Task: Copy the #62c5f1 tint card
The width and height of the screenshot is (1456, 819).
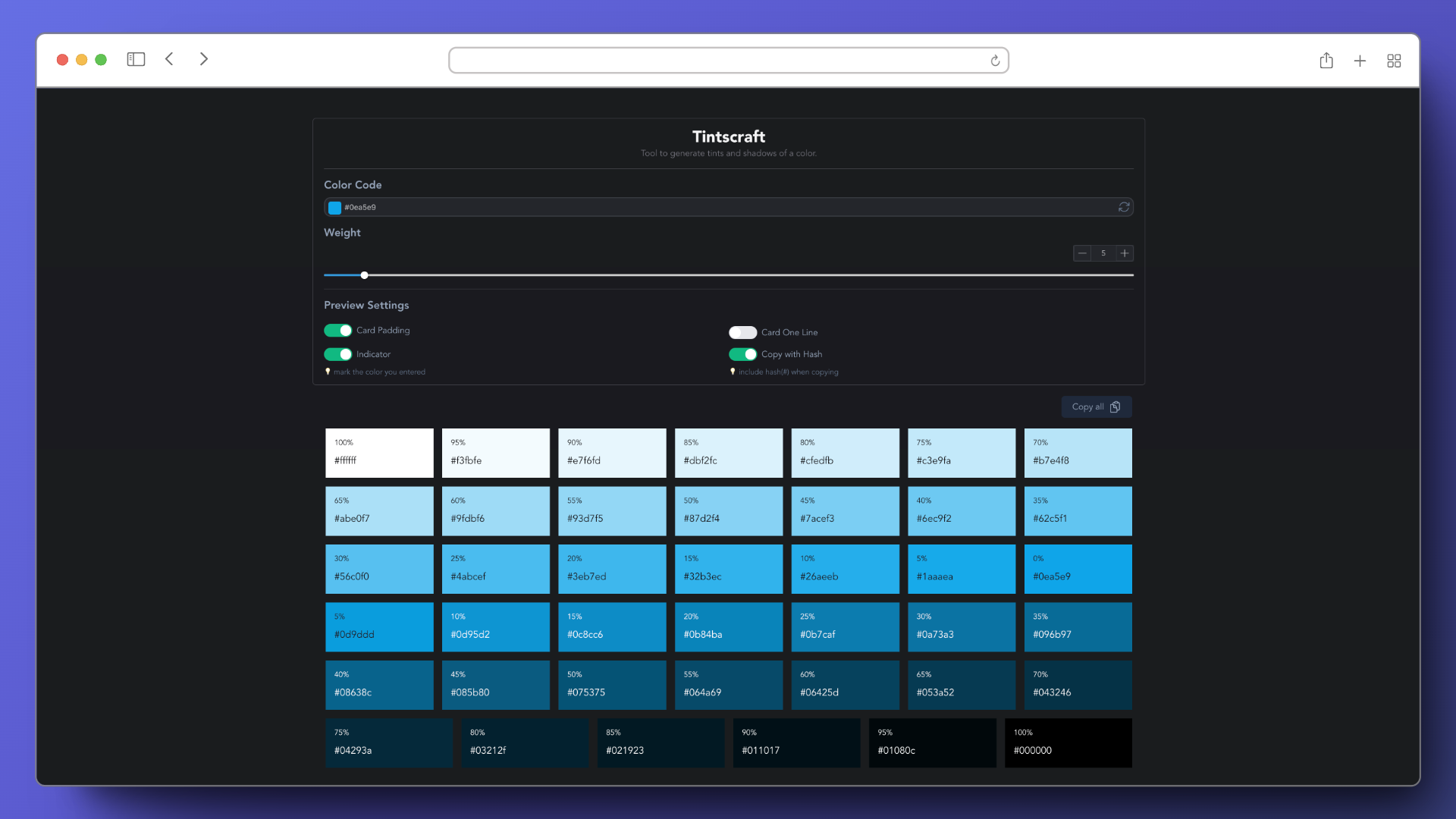Action: point(1078,511)
